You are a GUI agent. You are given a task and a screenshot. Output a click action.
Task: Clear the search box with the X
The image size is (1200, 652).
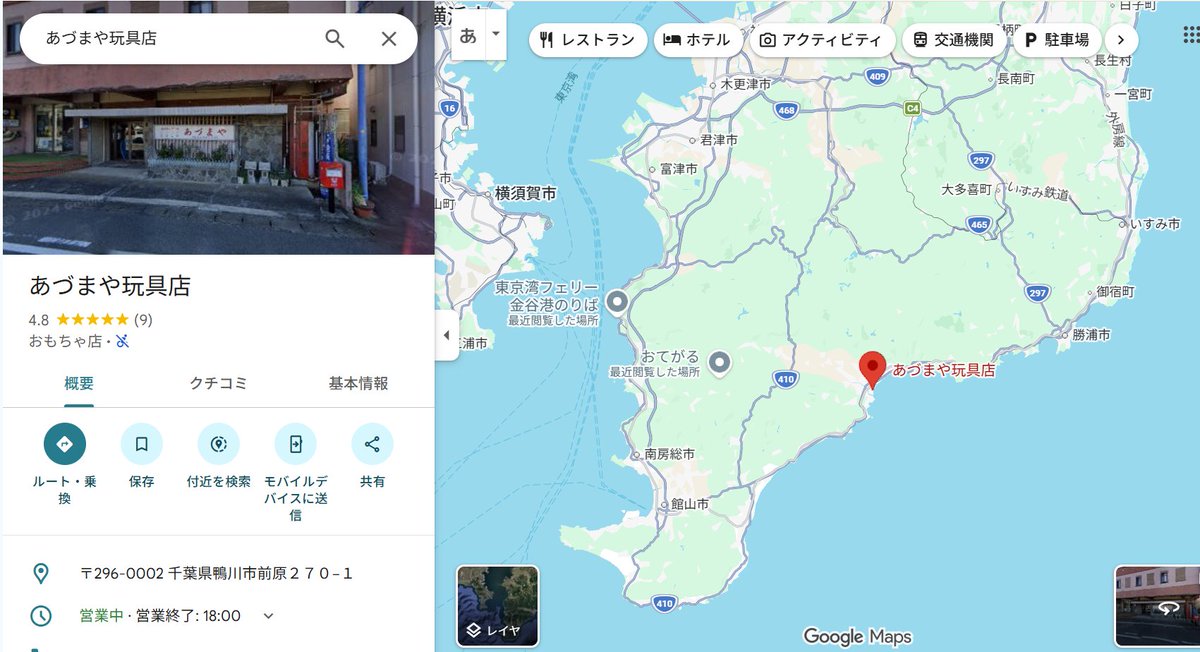(x=388, y=37)
